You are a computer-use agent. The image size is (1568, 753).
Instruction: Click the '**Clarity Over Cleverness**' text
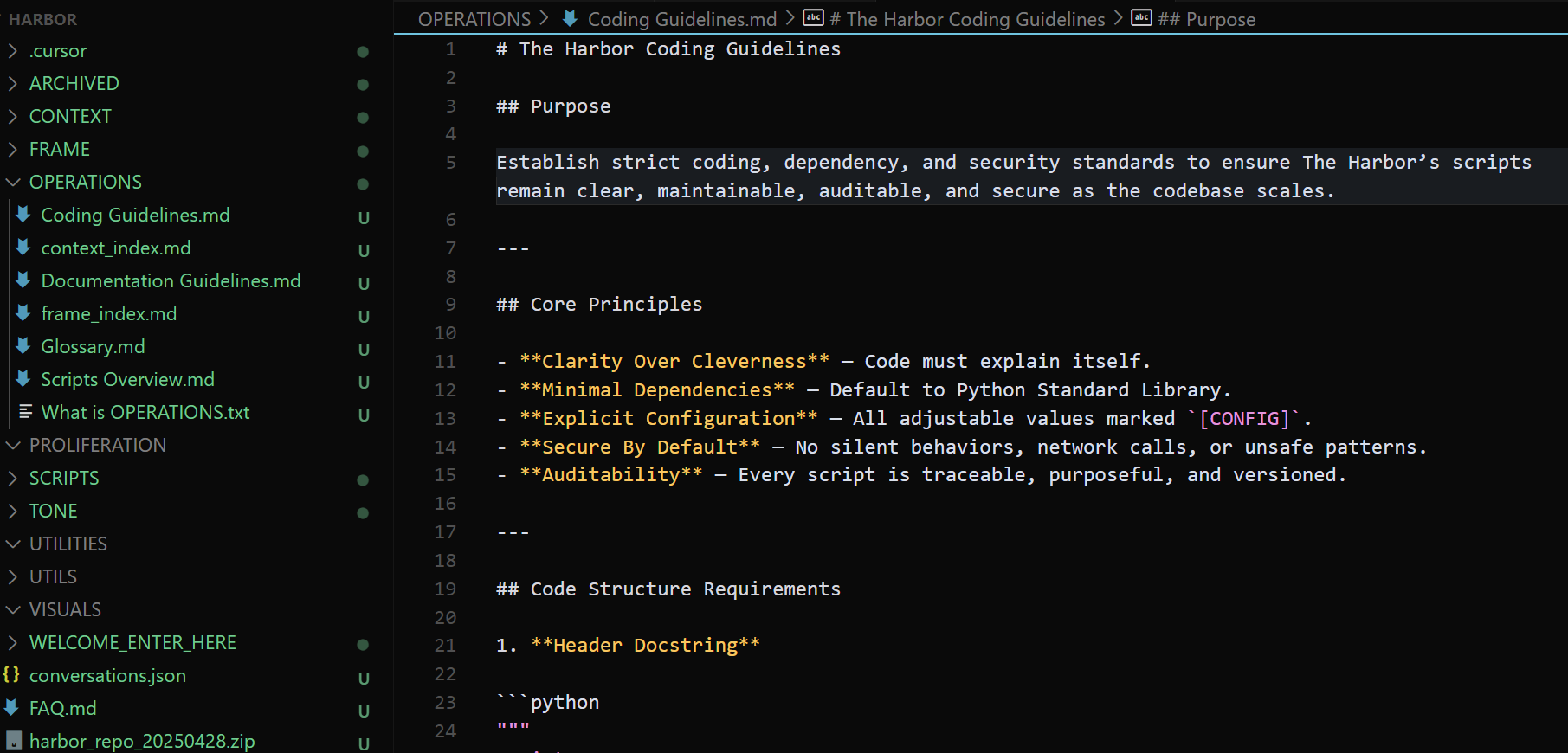pyautogui.click(x=674, y=362)
